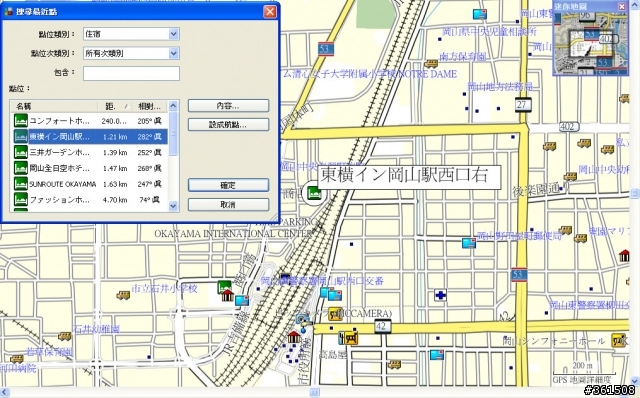Click the red-roofed building icon at the map's right edge
640x398 pixels.
click(x=624, y=255)
